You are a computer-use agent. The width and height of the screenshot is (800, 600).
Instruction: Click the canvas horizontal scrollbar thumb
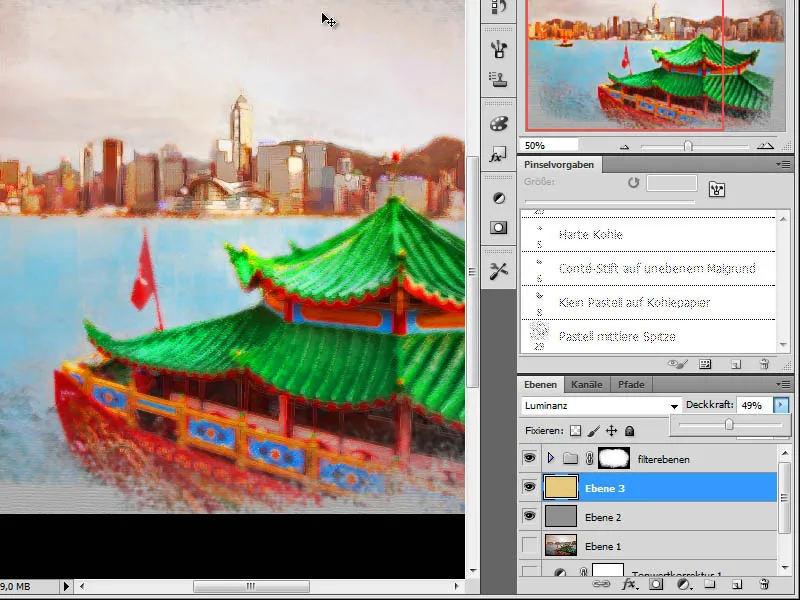pyautogui.click(x=251, y=587)
